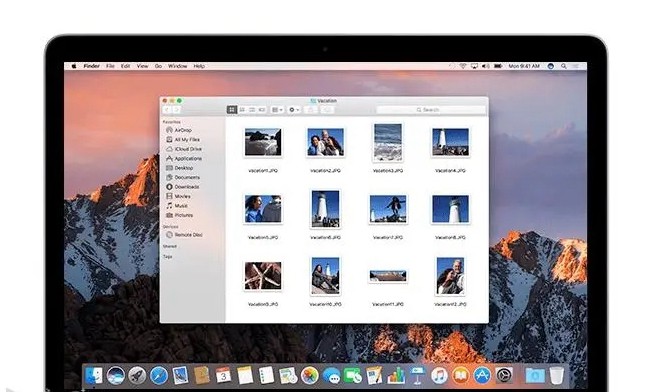This screenshot has width=651, height=392.
Task: Click the back navigation arrow
Action: (167, 110)
